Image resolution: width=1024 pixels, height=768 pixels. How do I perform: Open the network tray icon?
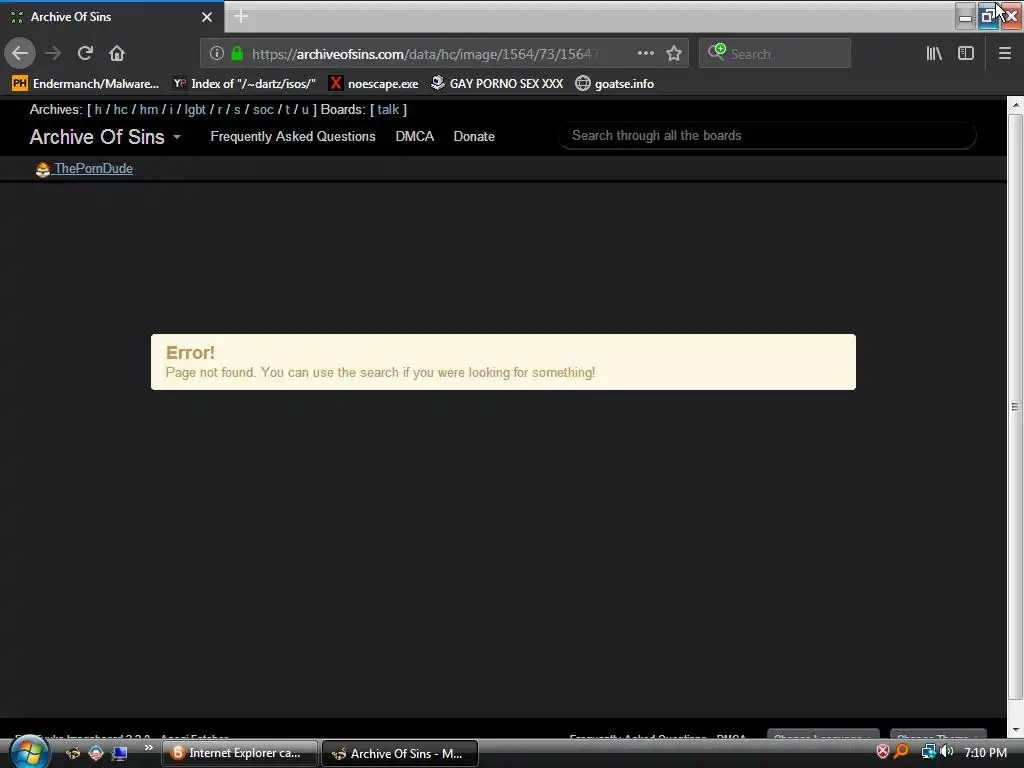click(x=927, y=752)
